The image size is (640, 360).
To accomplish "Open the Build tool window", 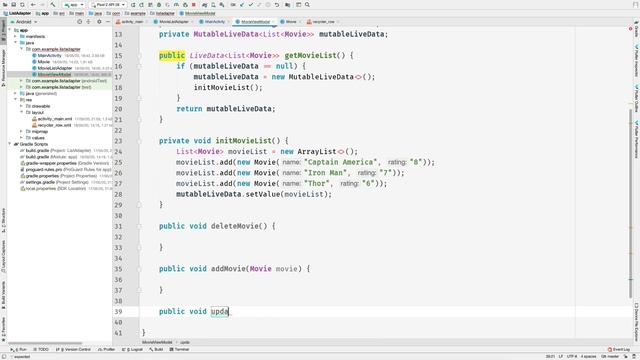I will [156, 349].
